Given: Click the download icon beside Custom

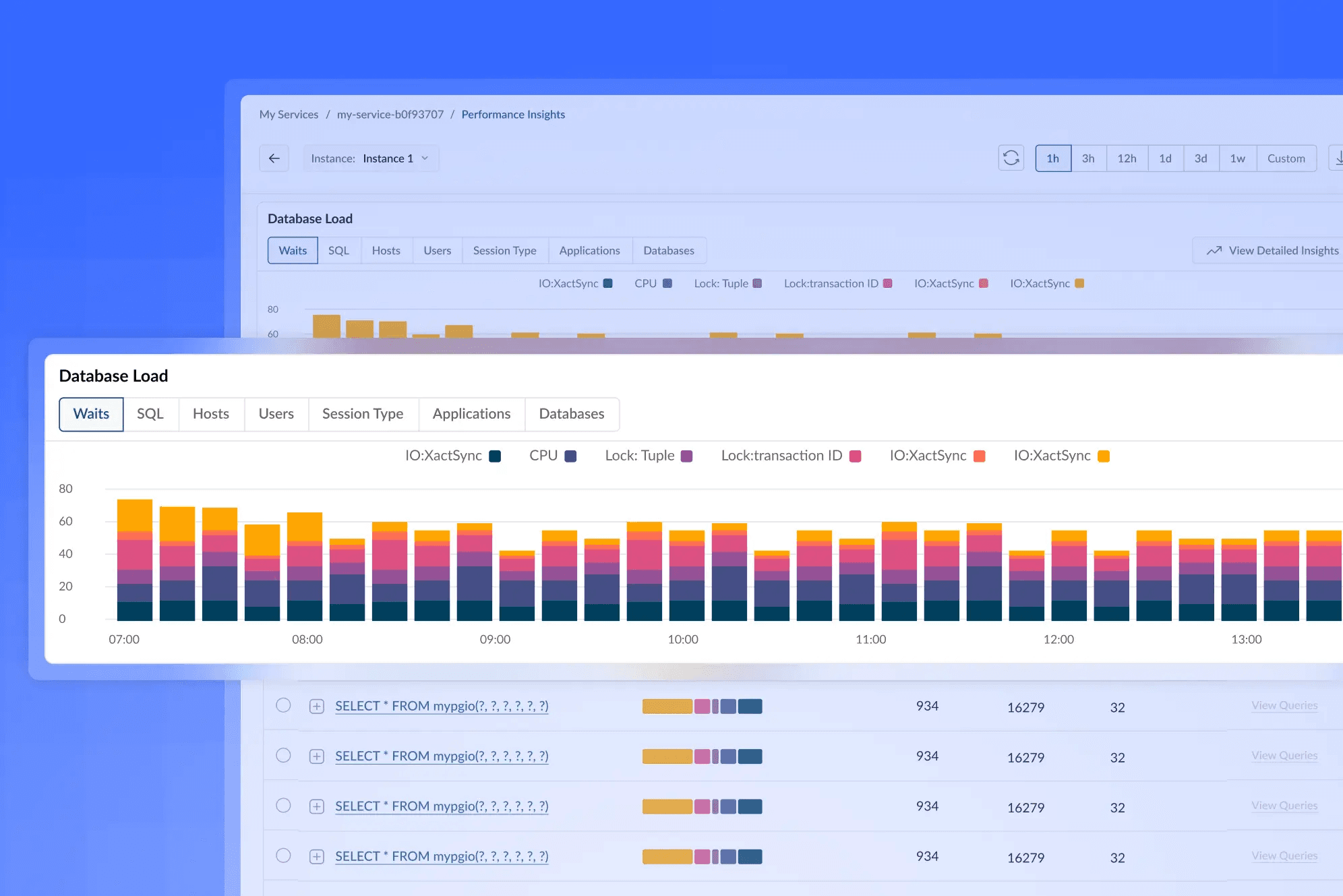Looking at the screenshot, I should coord(1338,158).
